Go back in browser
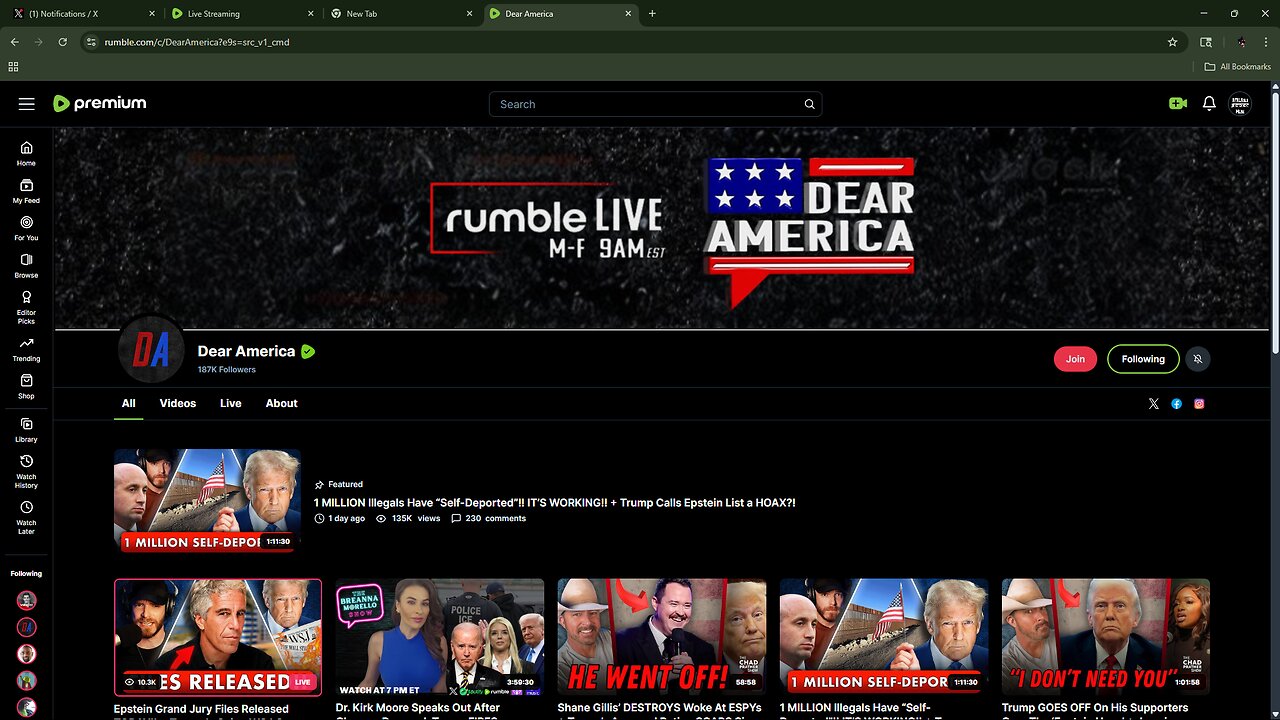 coord(15,42)
